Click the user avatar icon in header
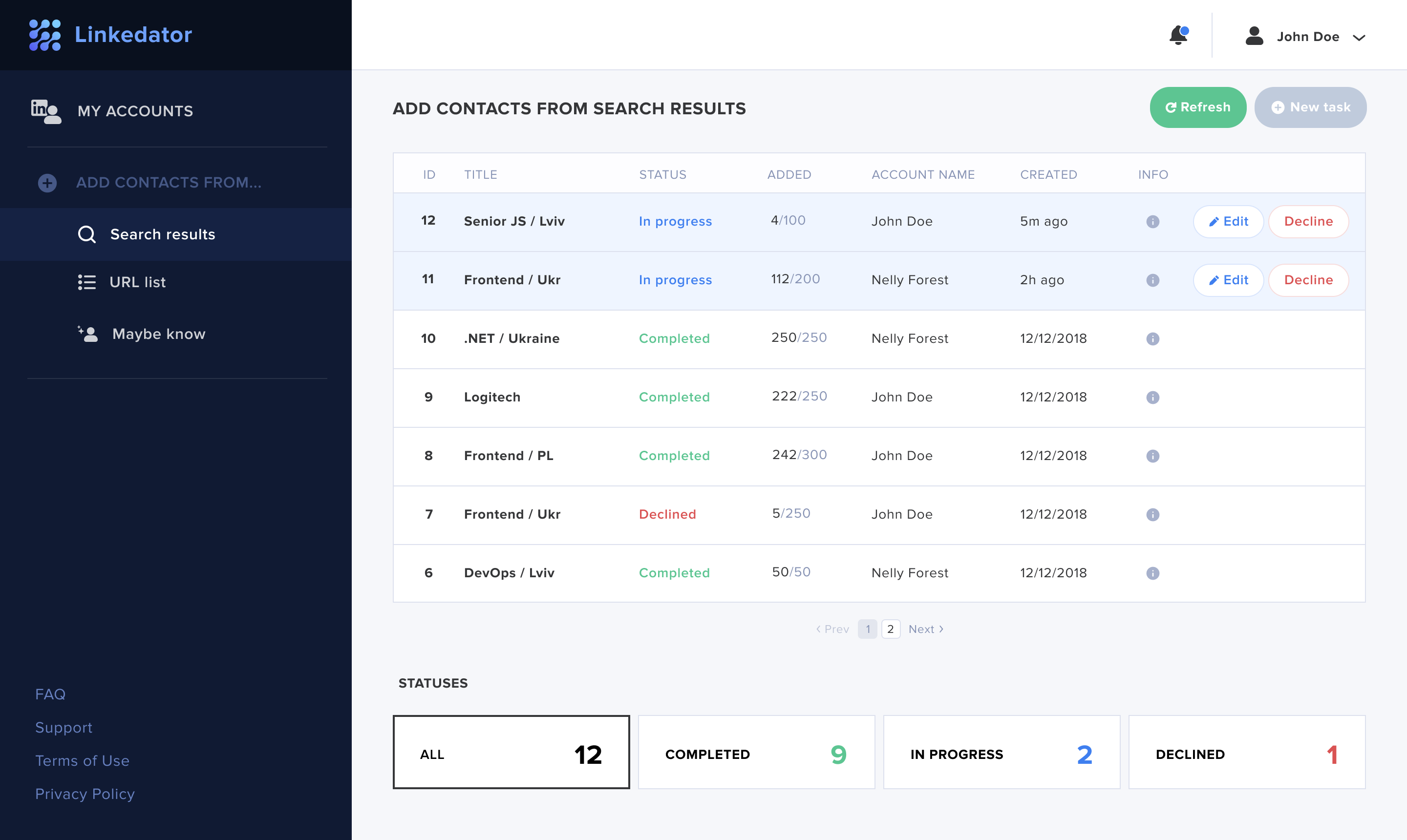Screen dimensions: 1407x840 click(1254, 36)
